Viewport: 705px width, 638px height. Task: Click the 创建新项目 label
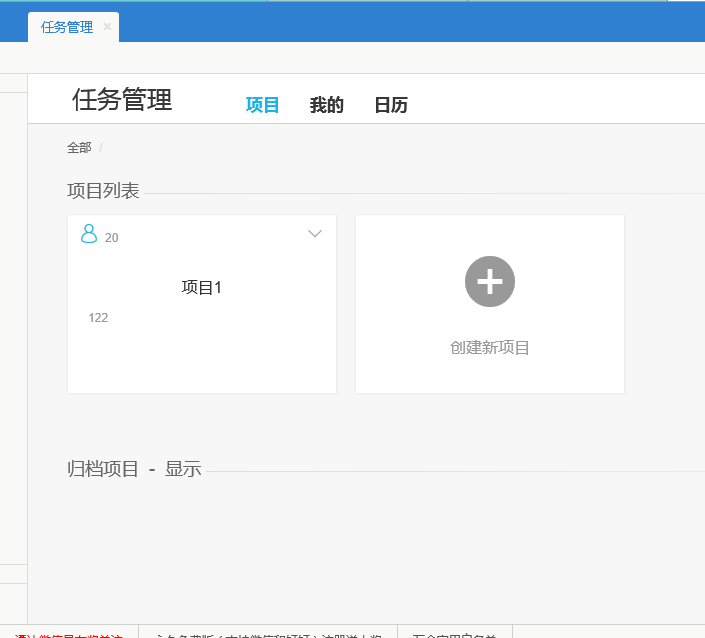[x=490, y=348]
